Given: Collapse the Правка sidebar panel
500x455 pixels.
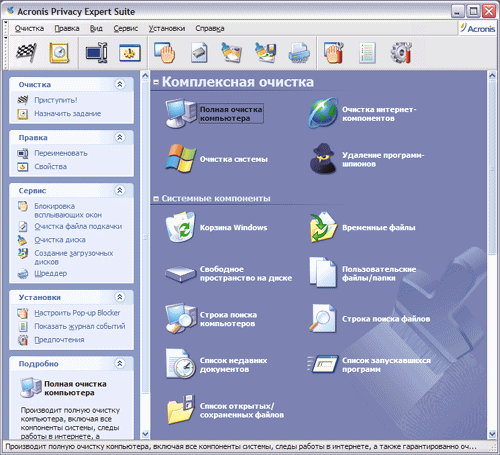Looking at the screenshot, I should [x=120, y=137].
